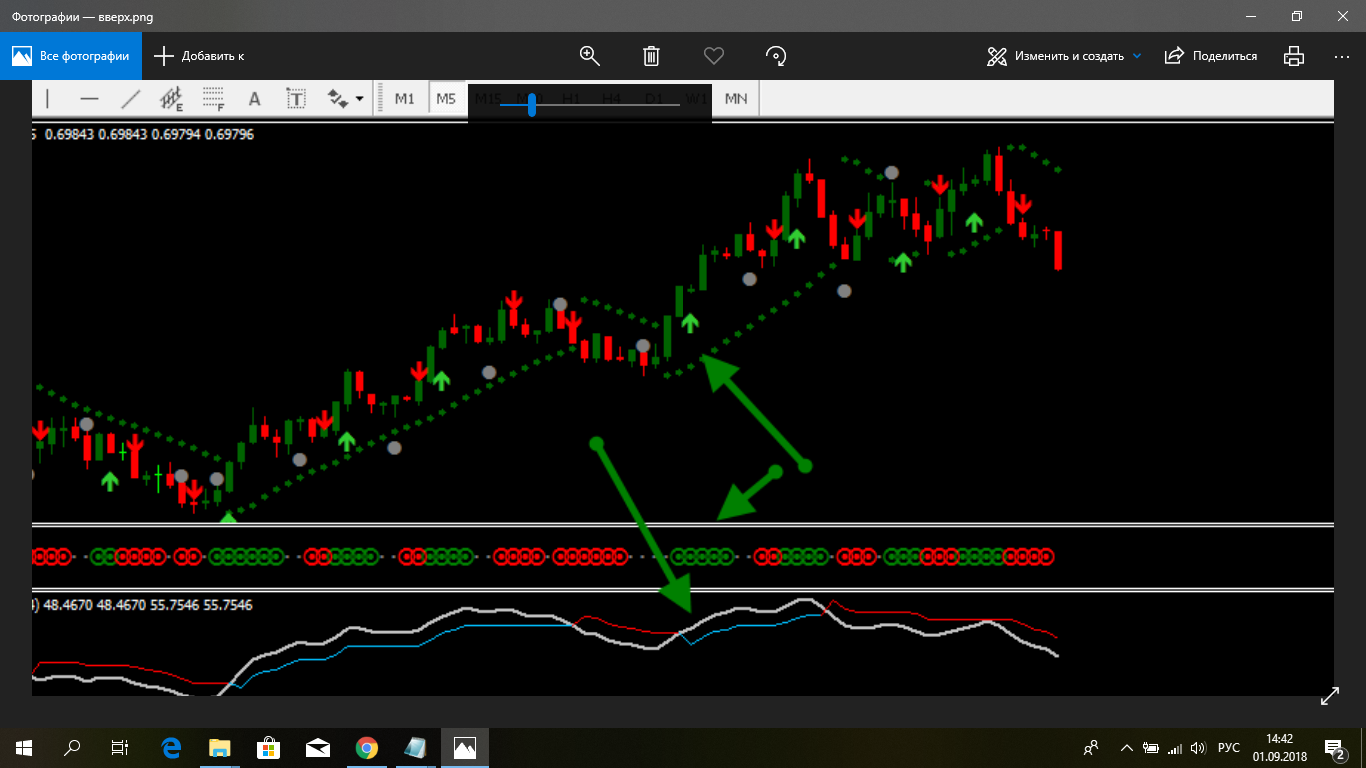The image size is (1366, 768).
Task: Delete the photo with the trash icon
Action: click(x=651, y=56)
